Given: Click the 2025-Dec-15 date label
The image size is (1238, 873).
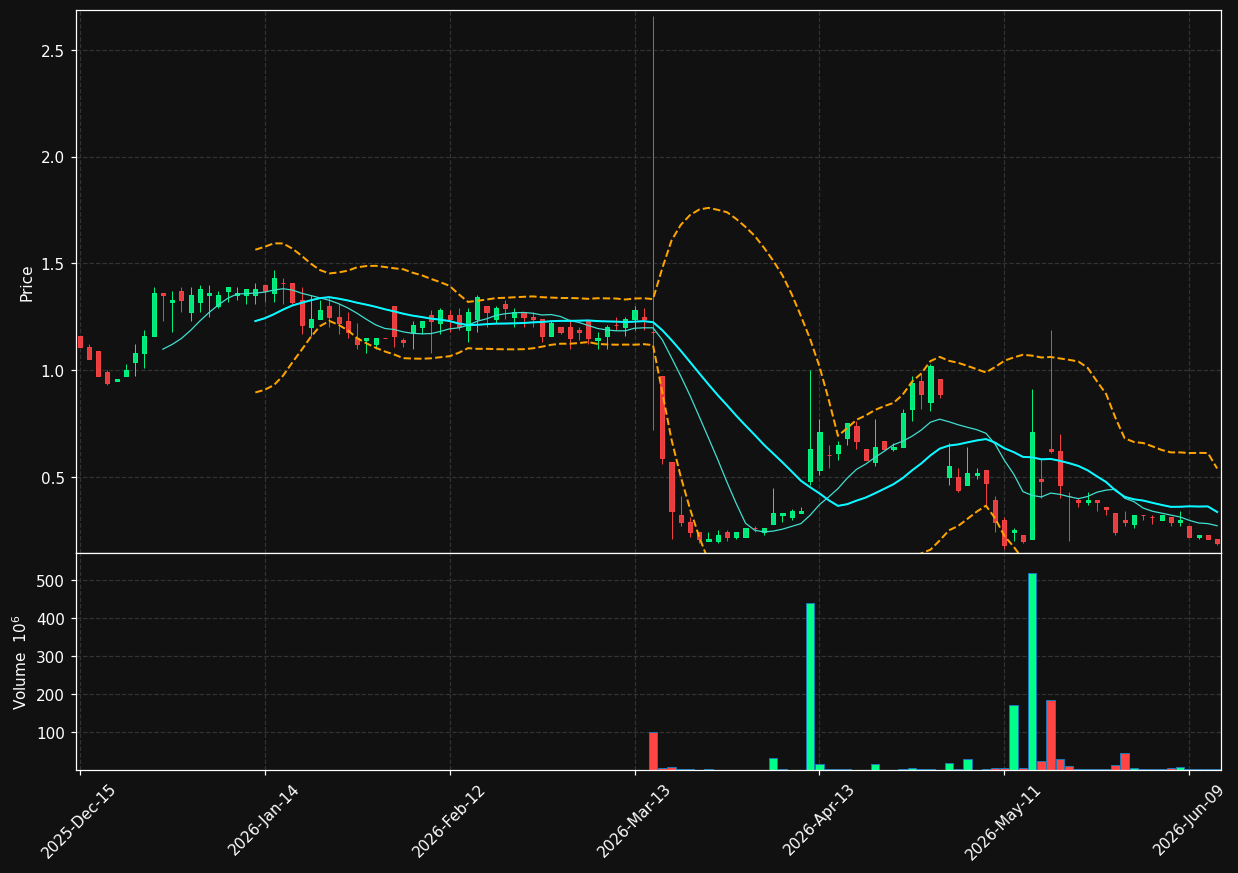Looking at the screenshot, I should click(x=78, y=821).
